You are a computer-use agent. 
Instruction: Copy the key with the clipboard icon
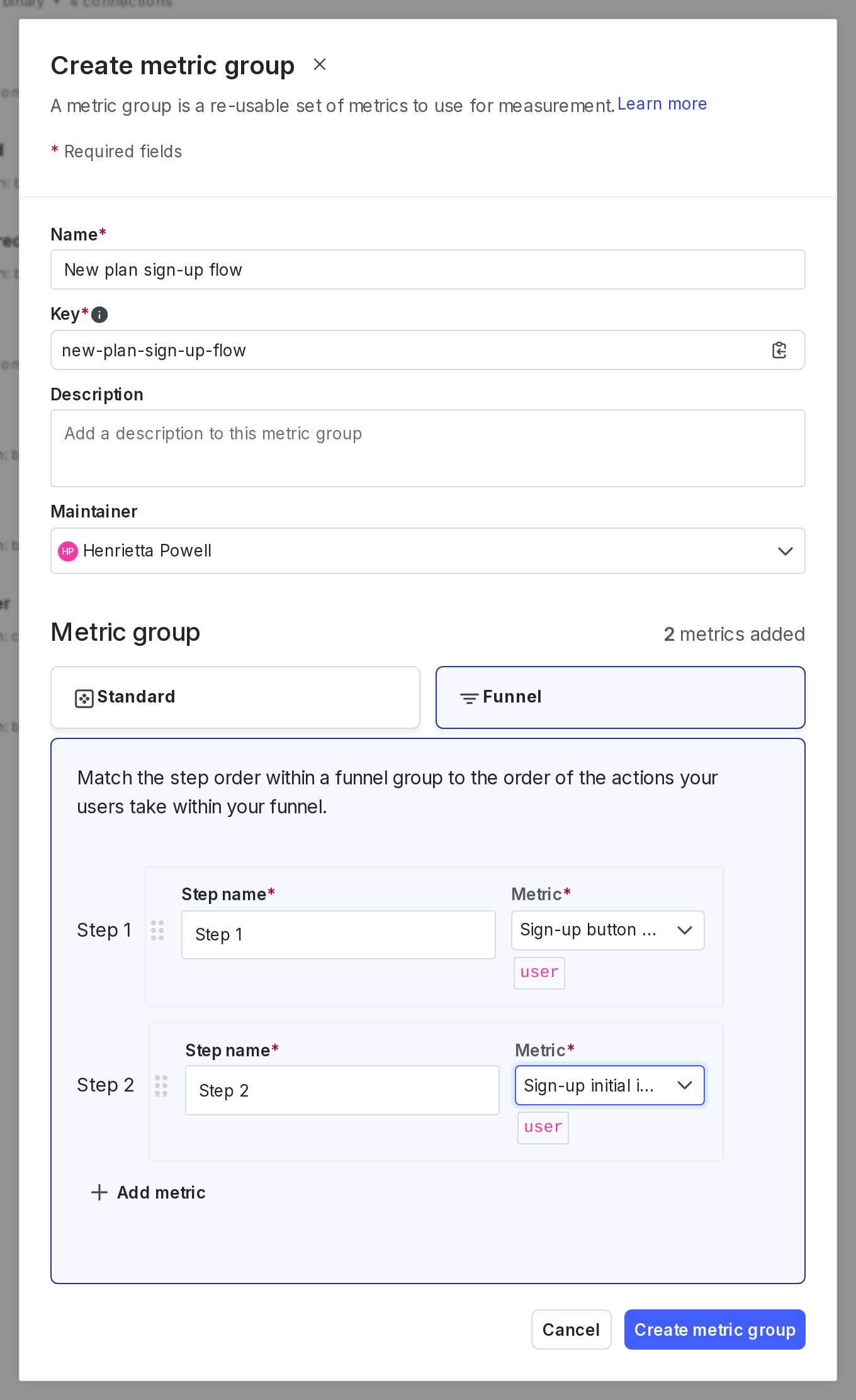(779, 350)
